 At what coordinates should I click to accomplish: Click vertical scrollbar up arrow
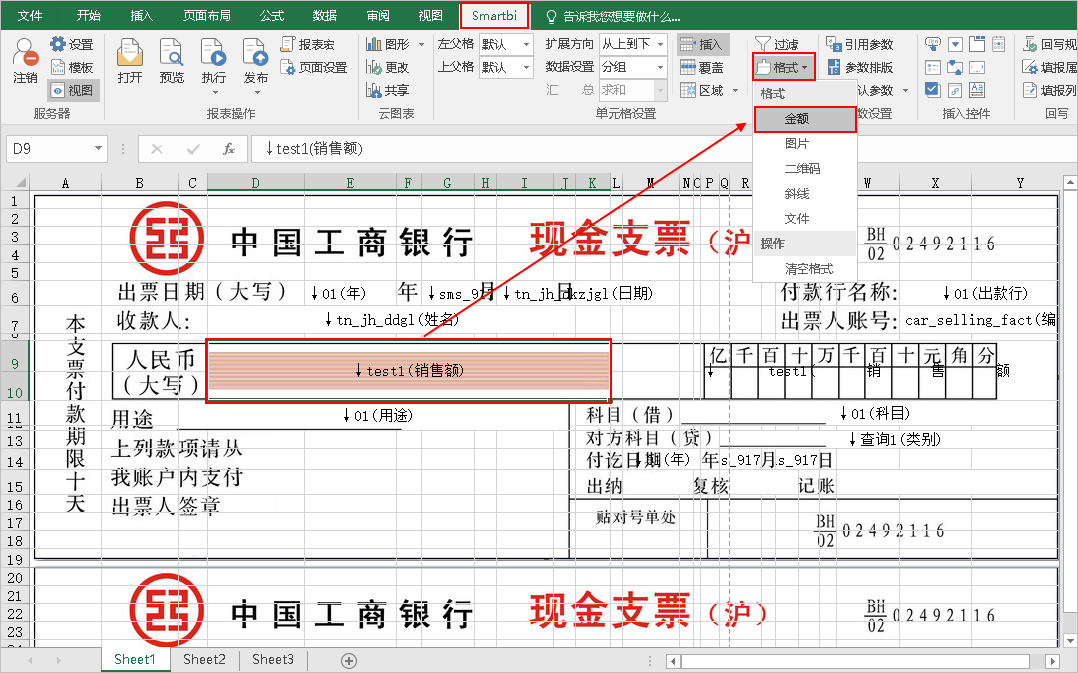[1070, 183]
